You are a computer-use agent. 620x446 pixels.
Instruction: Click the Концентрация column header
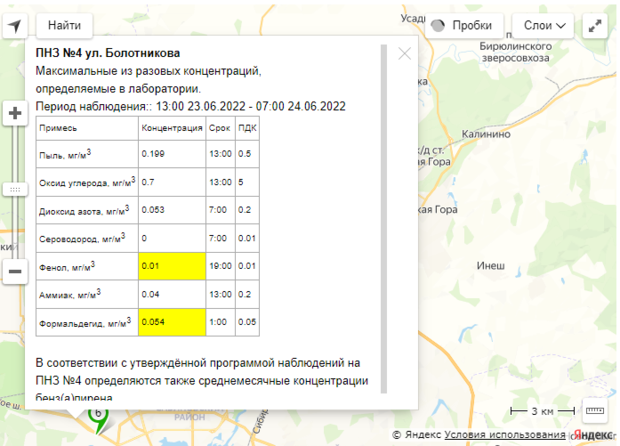click(x=170, y=128)
